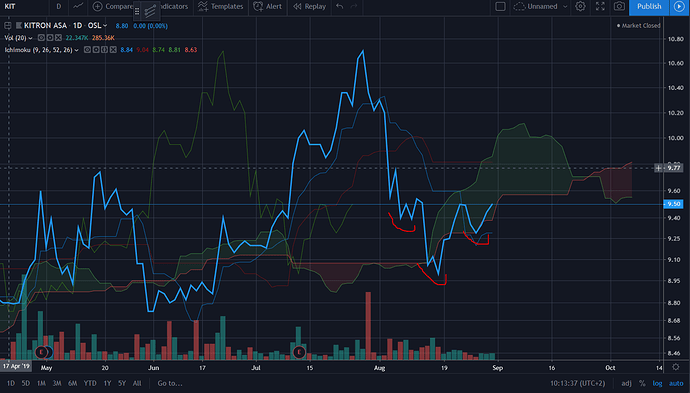Viewport: 690px width, 393px height.
Task: Create a price Alert
Action: pos(268,7)
